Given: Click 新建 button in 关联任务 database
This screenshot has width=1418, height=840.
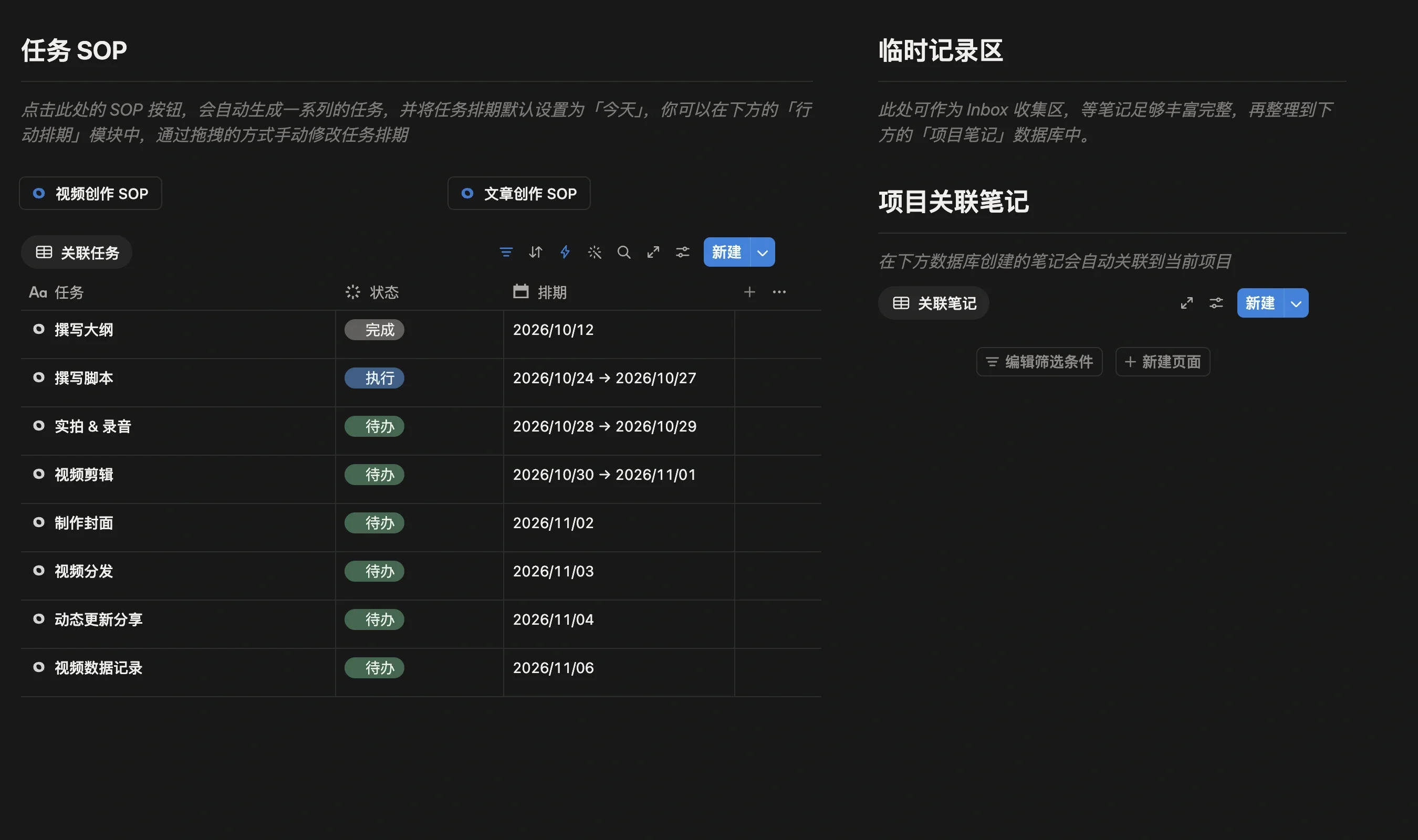Looking at the screenshot, I should pyautogui.click(x=727, y=252).
